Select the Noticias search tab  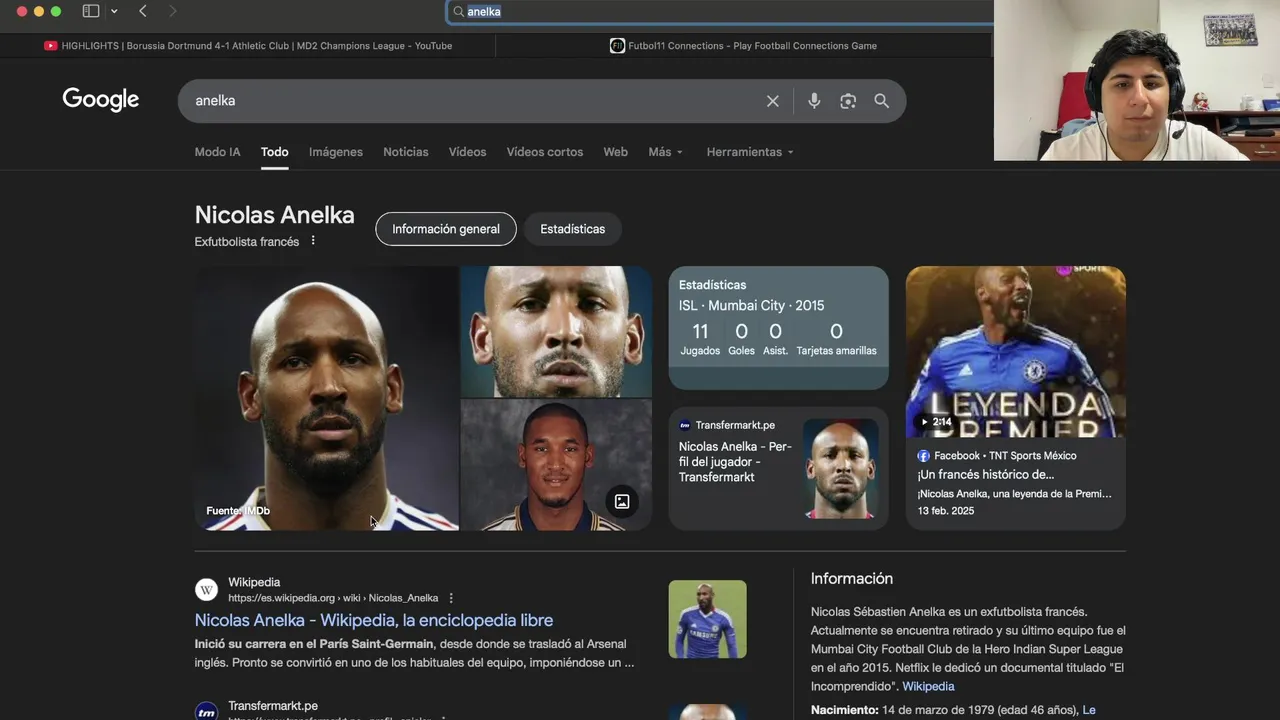[x=406, y=152]
